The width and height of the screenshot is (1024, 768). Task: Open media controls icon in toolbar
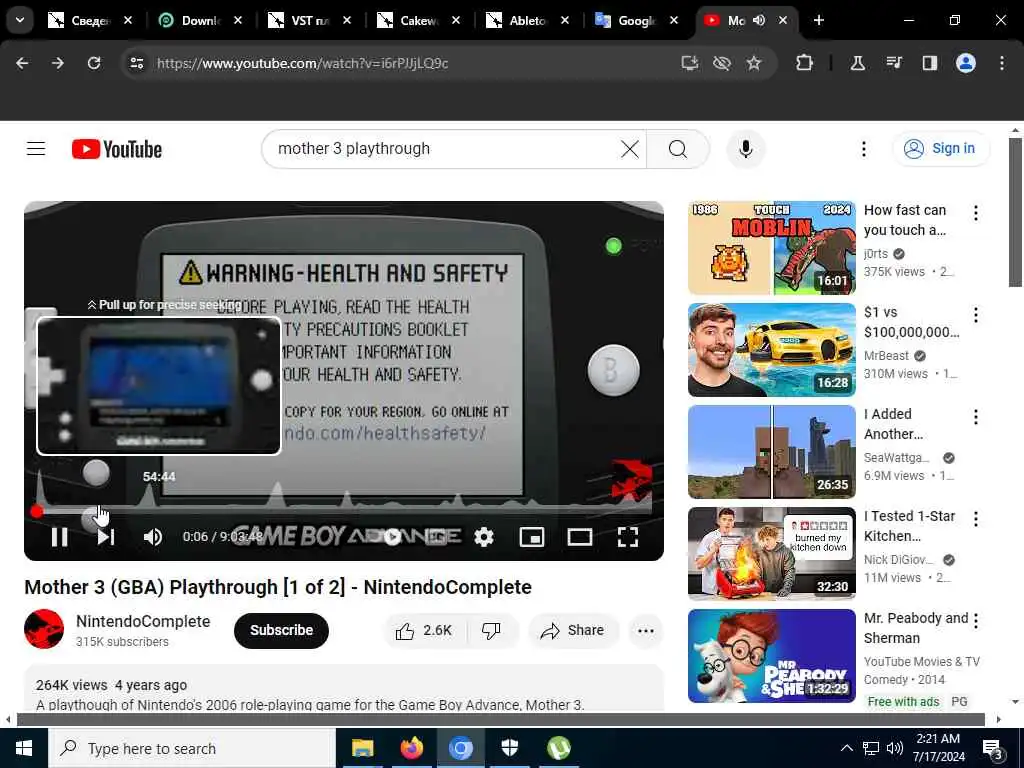tap(894, 63)
